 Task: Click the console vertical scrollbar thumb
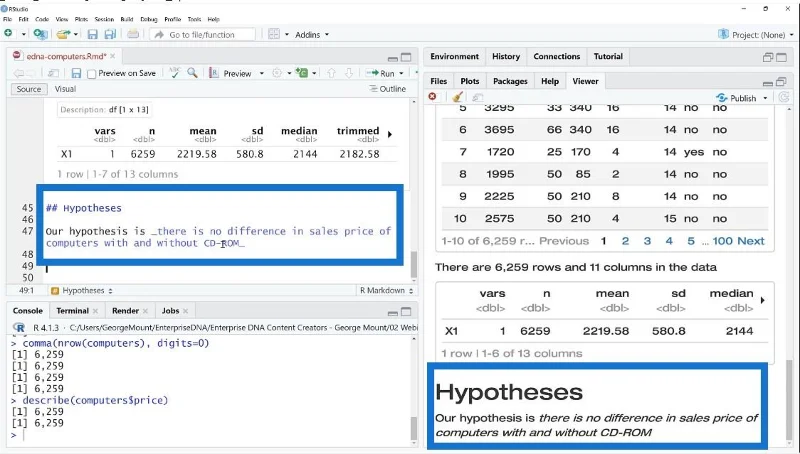pyautogui.click(x=414, y=428)
